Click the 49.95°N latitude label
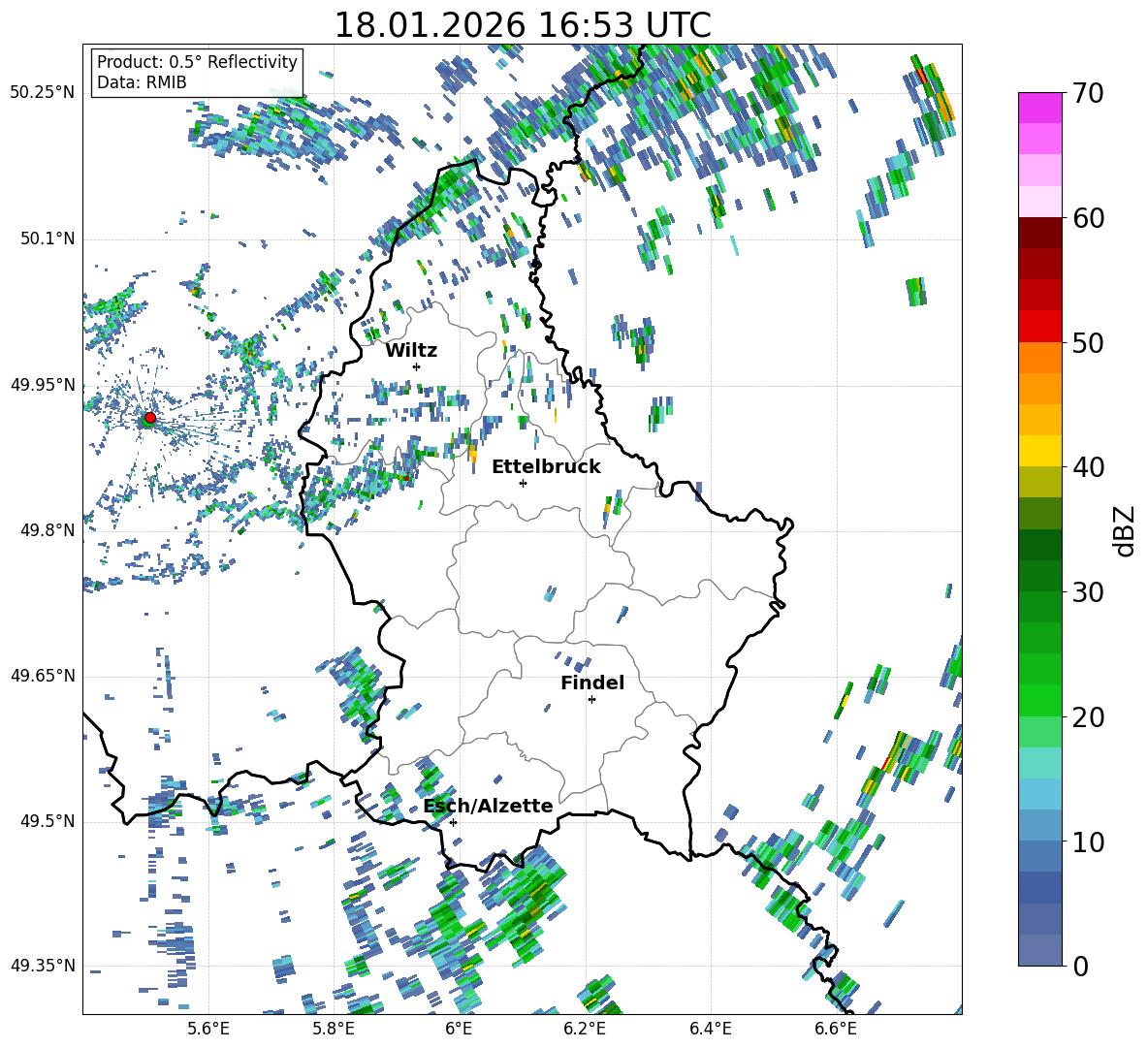The height and width of the screenshot is (1048, 1148). (x=43, y=385)
